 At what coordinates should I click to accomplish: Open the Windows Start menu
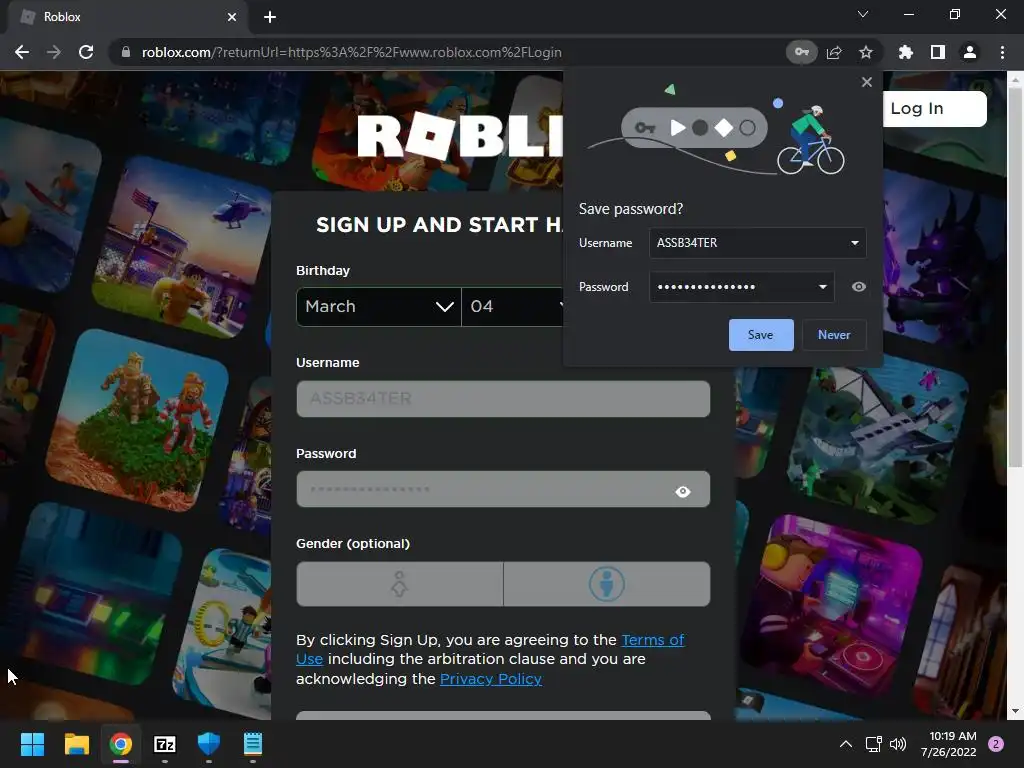pos(32,744)
